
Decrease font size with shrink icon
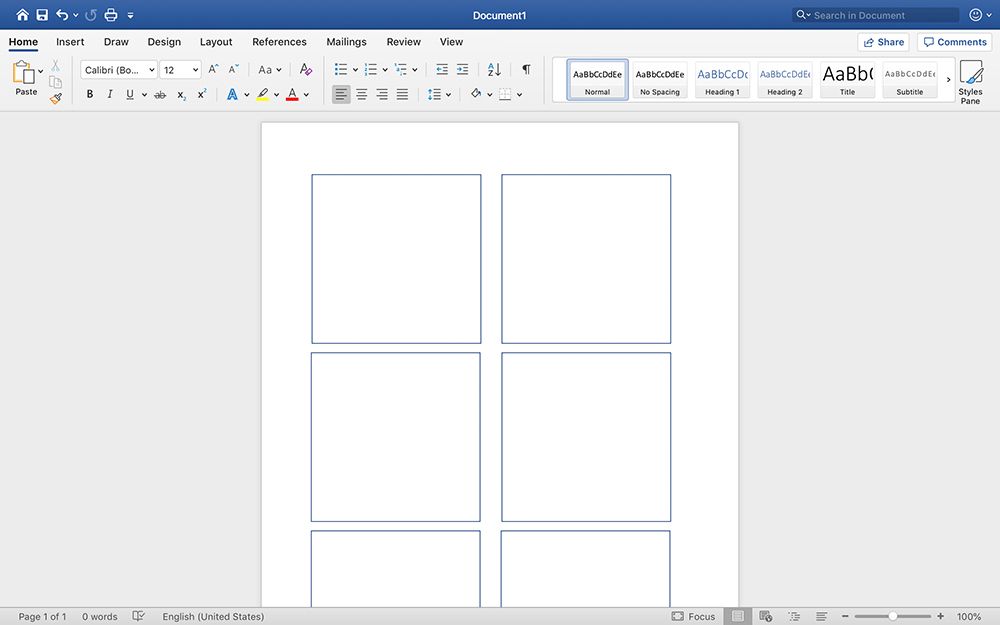pos(233,69)
